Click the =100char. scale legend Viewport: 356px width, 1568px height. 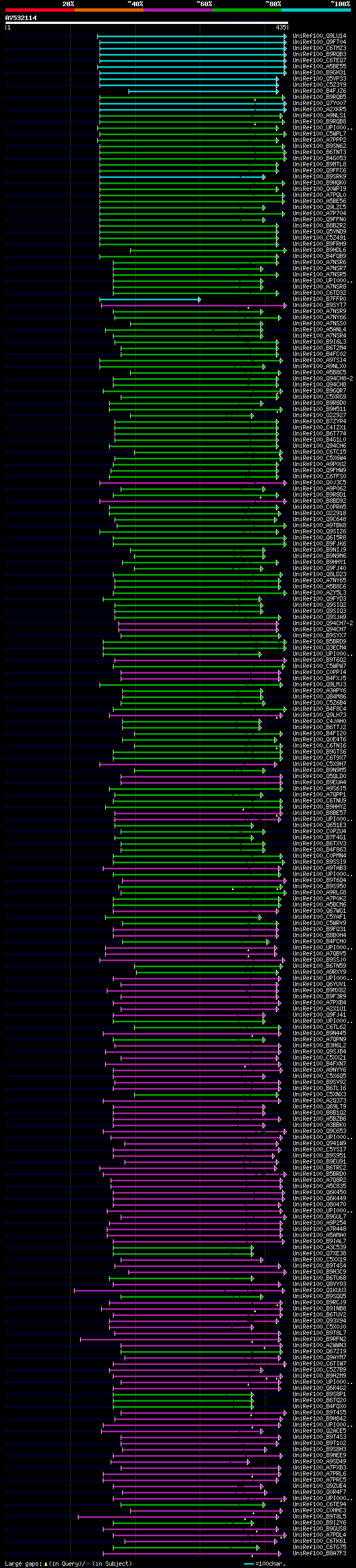tap(265, 1563)
